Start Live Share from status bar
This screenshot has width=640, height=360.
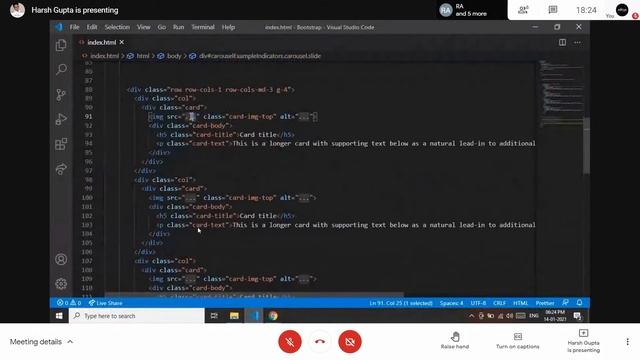click(105, 303)
